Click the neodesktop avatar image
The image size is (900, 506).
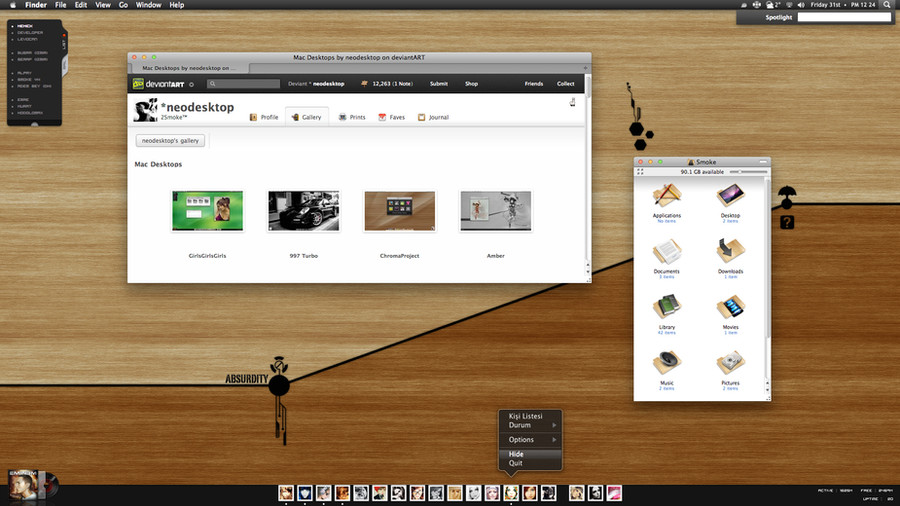click(145, 110)
